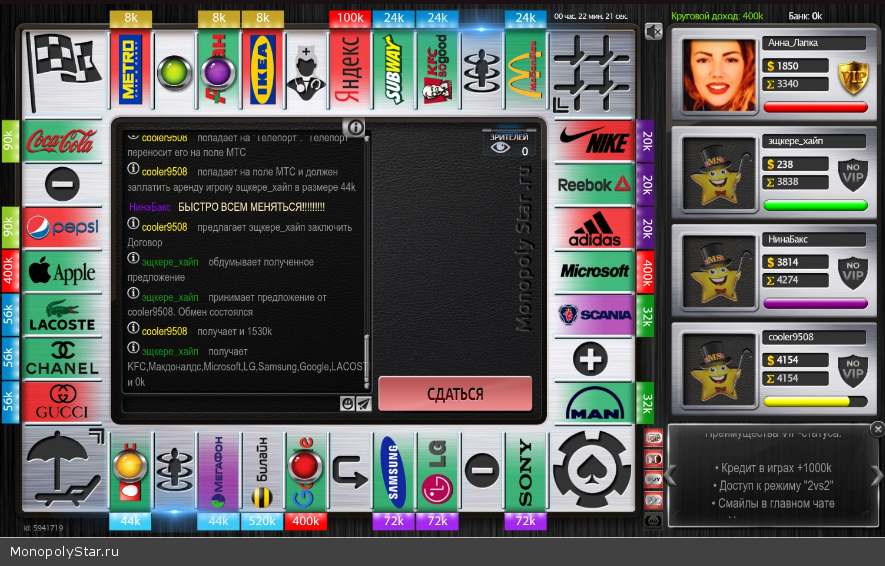Select the LG property cell
This screenshot has height=566, width=885.
tap(438, 472)
